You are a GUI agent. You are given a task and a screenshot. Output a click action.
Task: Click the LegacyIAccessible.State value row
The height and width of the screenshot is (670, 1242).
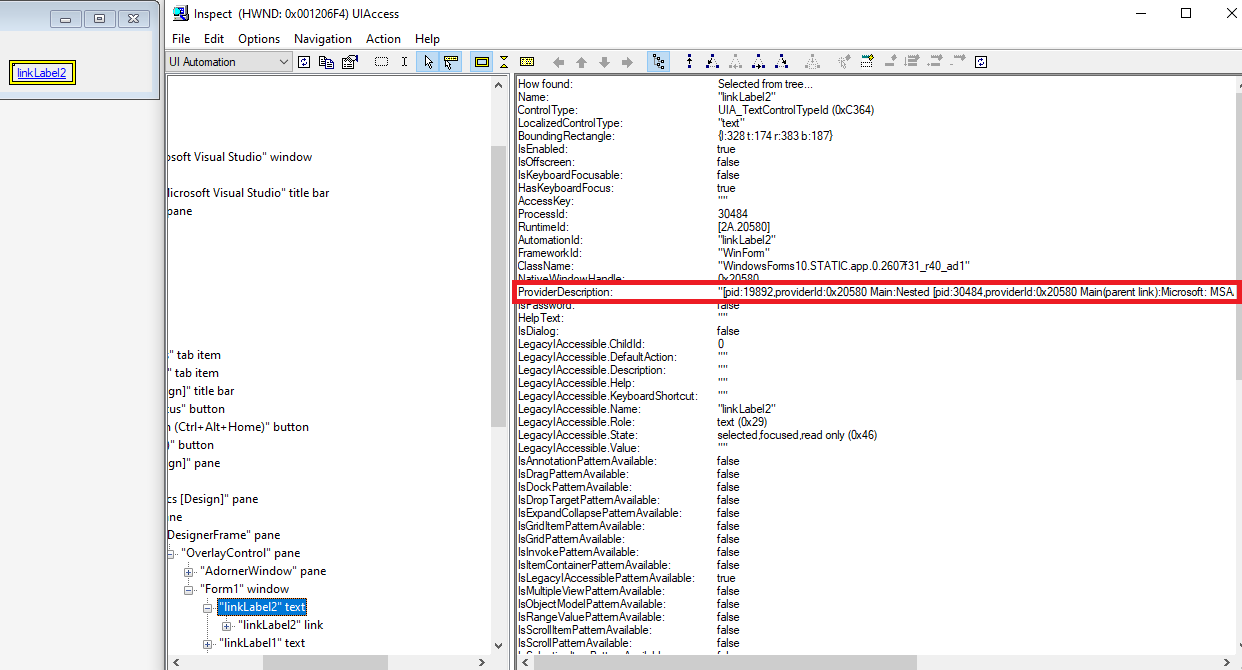[796, 435]
